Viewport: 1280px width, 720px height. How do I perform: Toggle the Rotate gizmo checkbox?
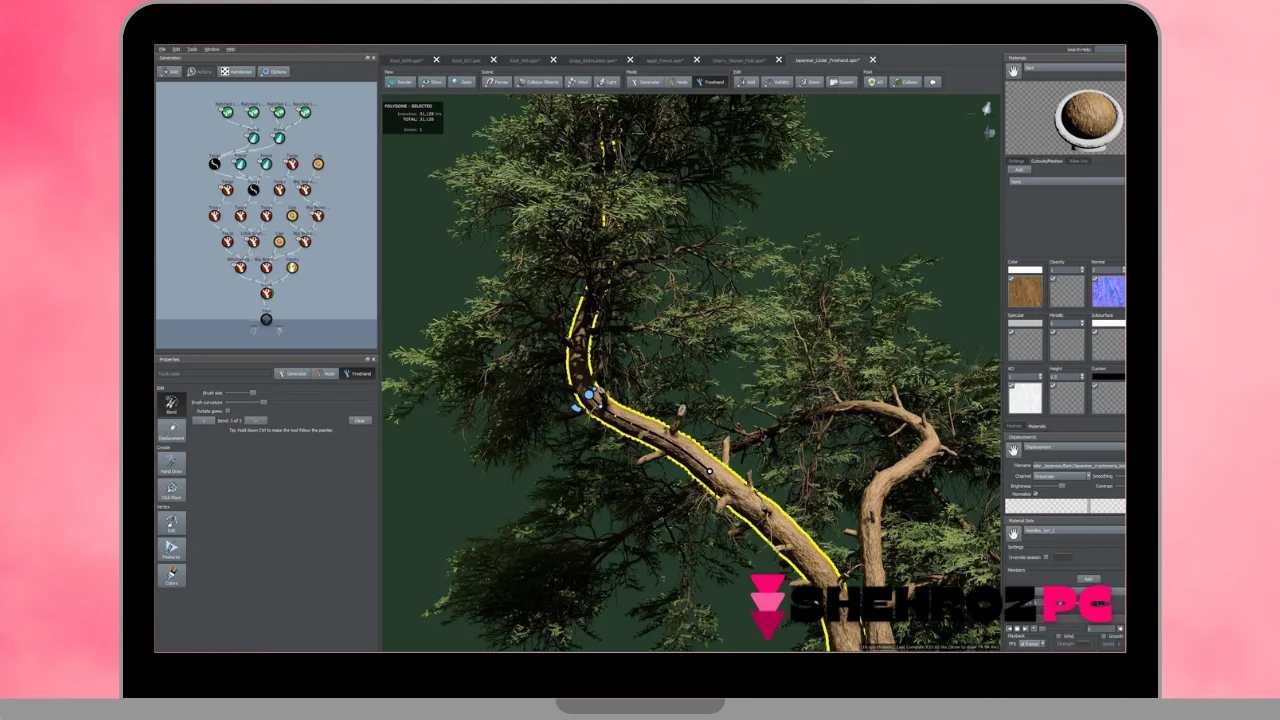pyautogui.click(x=227, y=411)
